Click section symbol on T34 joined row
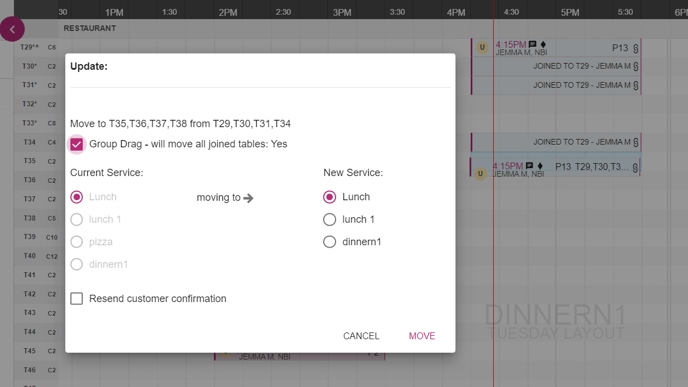 pos(636,142)
